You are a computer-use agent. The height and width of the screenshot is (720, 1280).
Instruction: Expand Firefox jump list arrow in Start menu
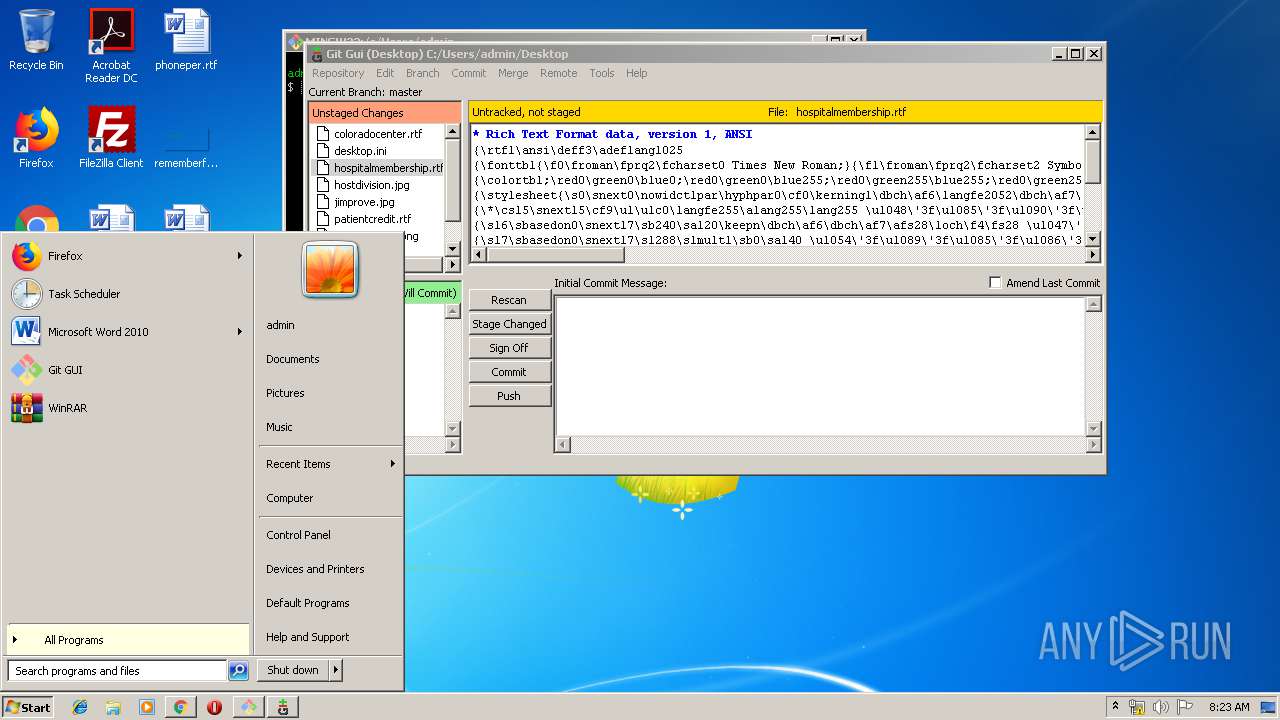click(240, 256)
